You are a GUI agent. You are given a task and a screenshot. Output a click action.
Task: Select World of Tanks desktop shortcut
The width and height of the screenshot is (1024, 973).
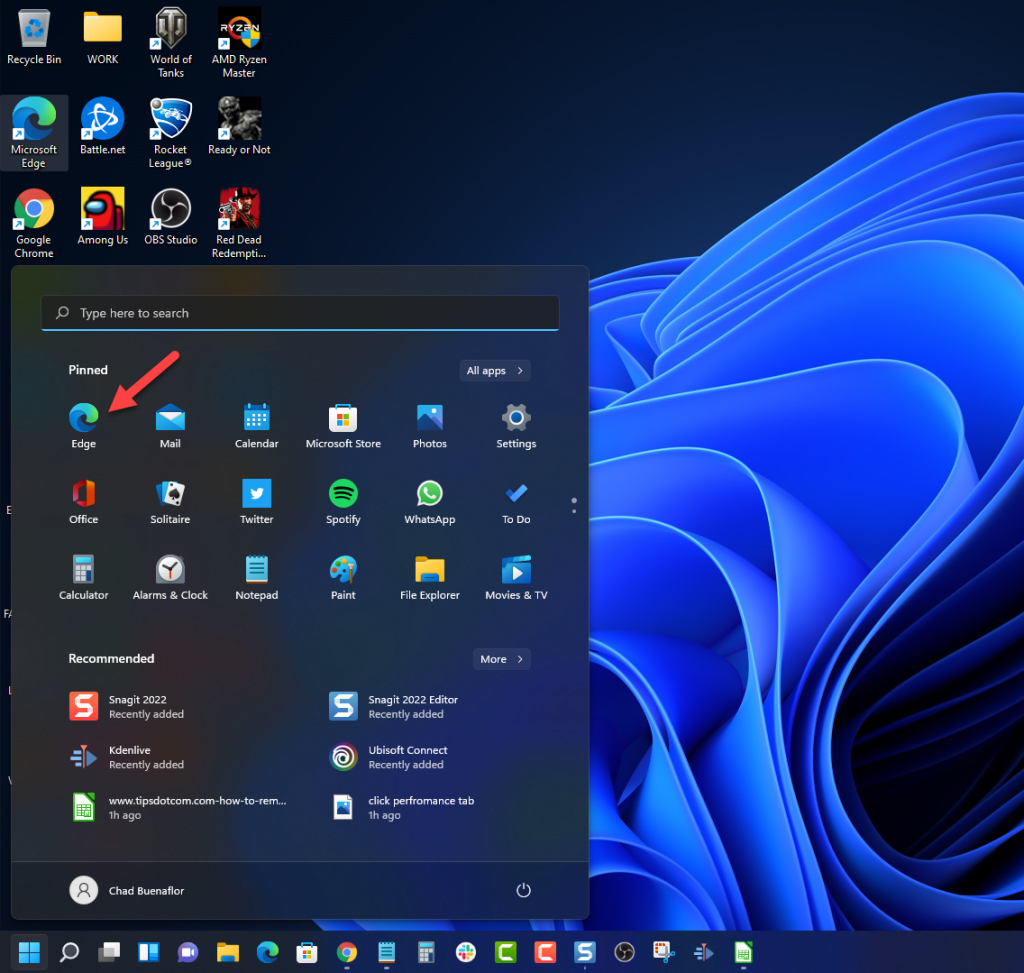click(171, 43)
